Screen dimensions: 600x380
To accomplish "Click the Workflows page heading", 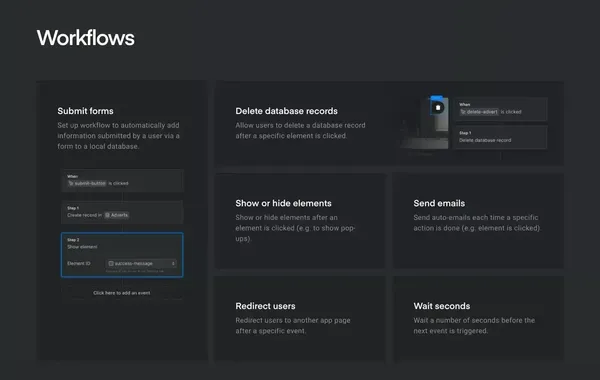I will (86, 38).
